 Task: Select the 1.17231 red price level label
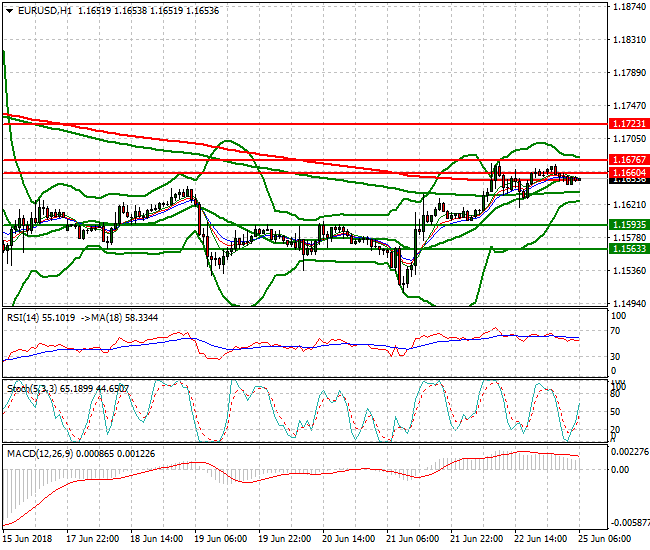629,124
